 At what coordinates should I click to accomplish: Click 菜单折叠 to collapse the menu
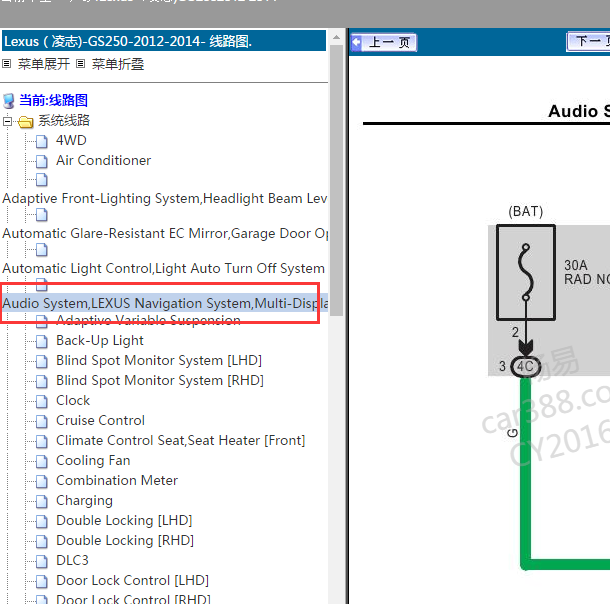[118, 64]
